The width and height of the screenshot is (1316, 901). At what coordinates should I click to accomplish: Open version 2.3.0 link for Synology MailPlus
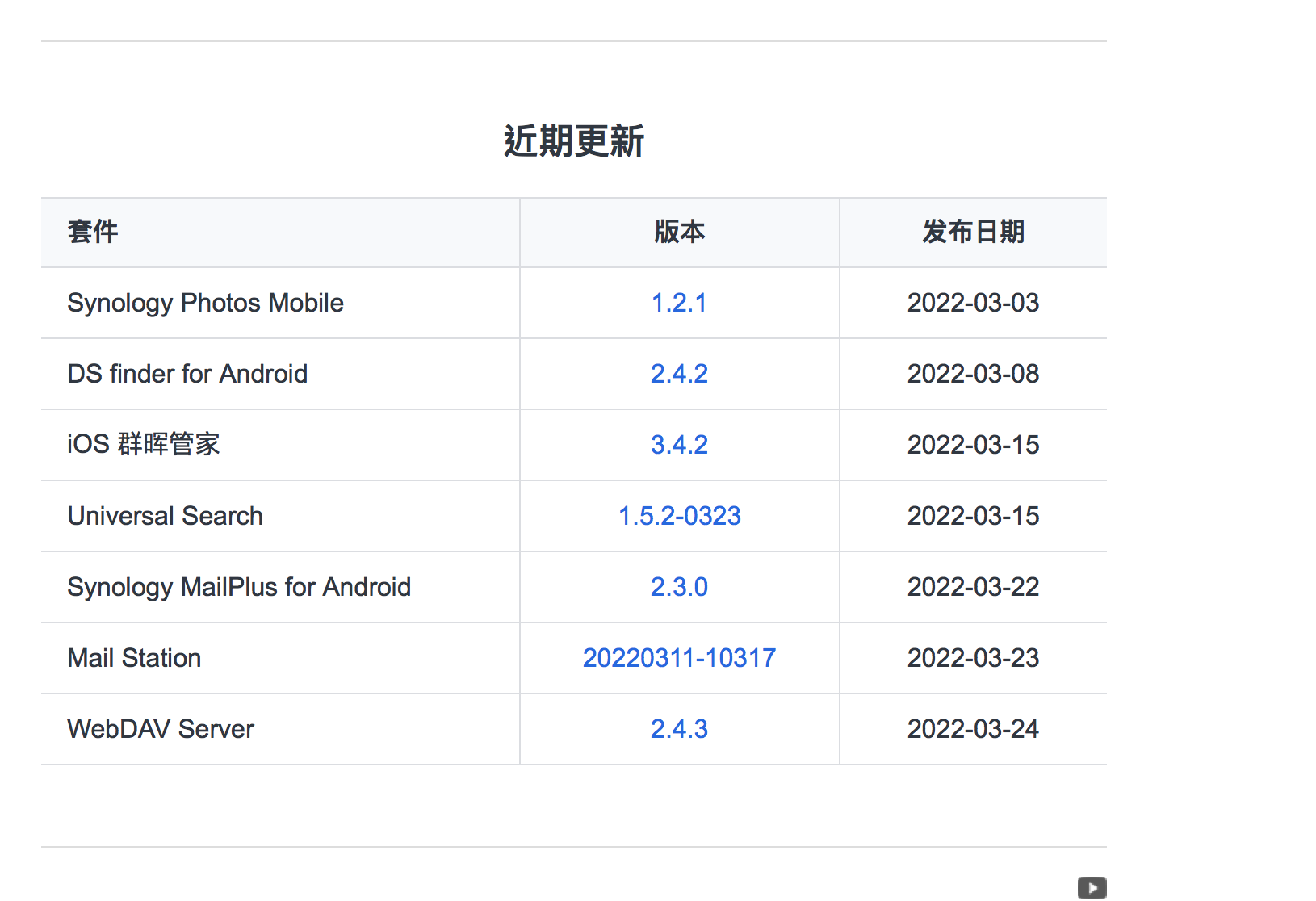pyautogui.click(x=679, y=587)
